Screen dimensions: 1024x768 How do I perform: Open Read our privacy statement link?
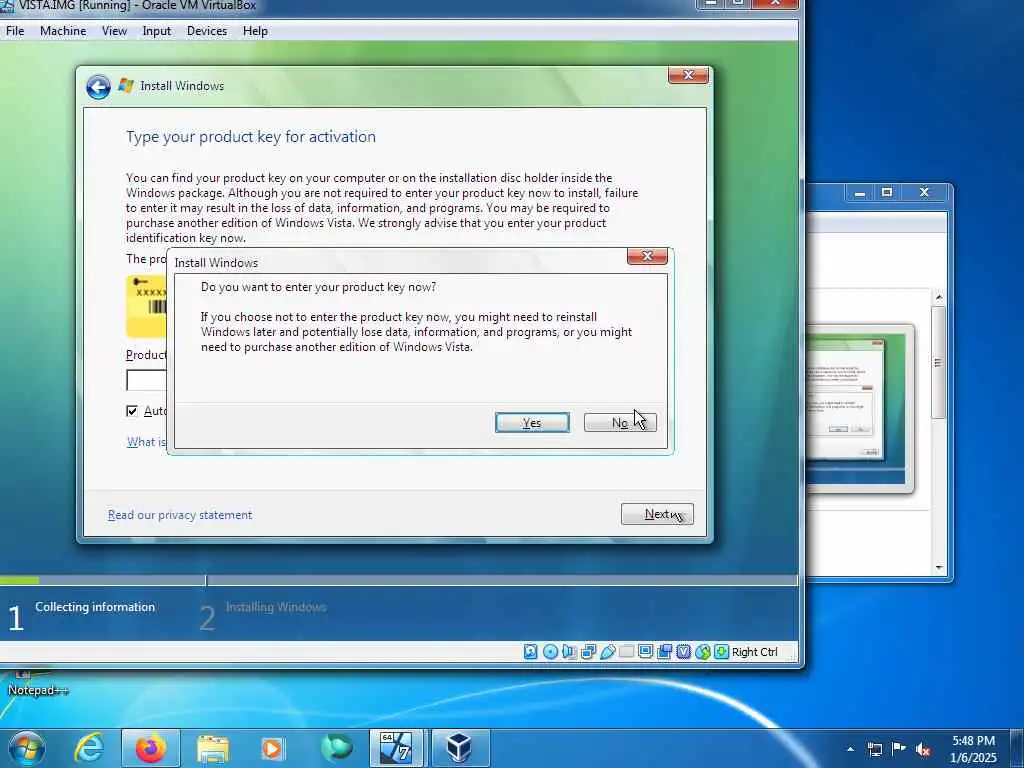[180, 515]
